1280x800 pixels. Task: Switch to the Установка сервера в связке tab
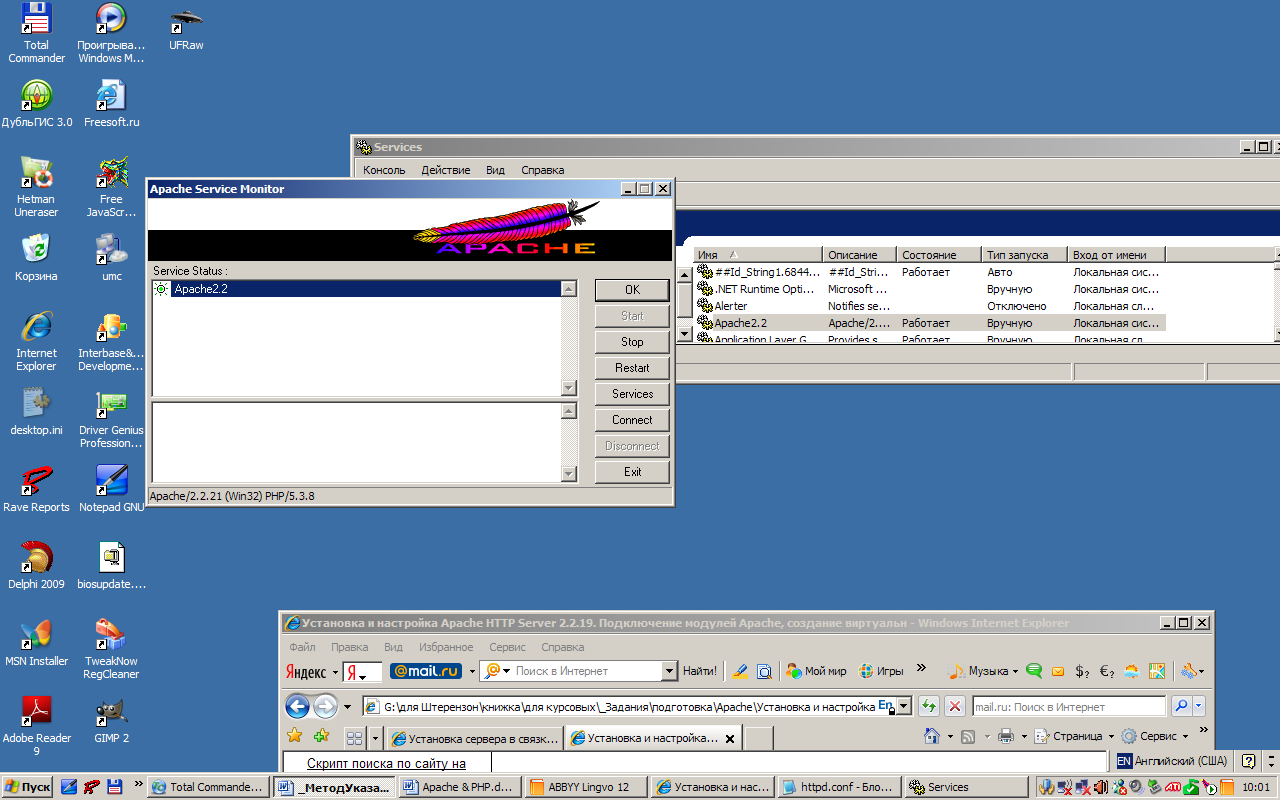475,738
